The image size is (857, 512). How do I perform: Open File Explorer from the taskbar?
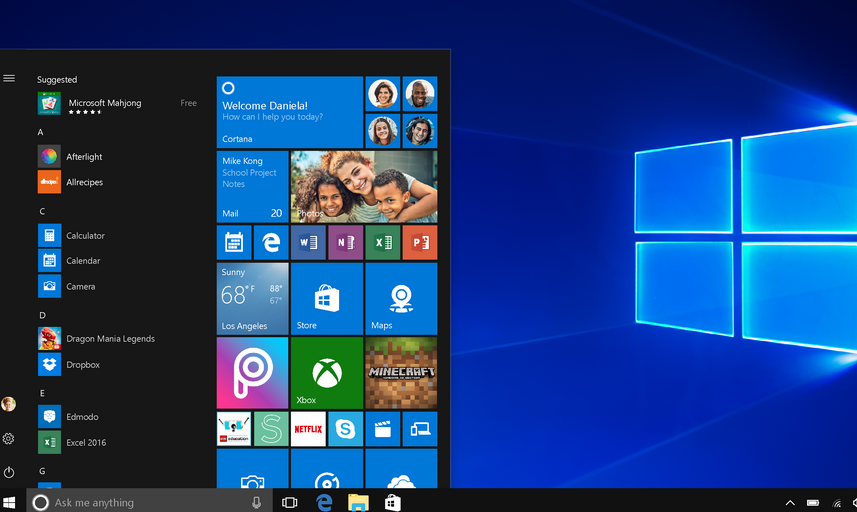(358, 502)
